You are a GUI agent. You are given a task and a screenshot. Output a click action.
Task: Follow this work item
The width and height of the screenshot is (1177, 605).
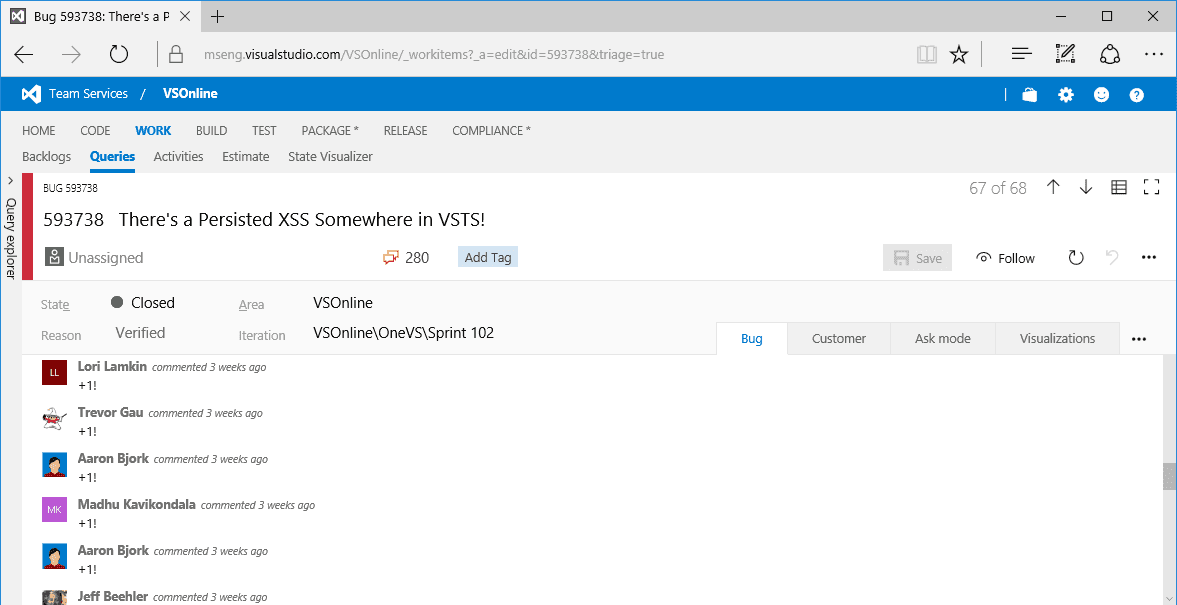point(1005,258)
